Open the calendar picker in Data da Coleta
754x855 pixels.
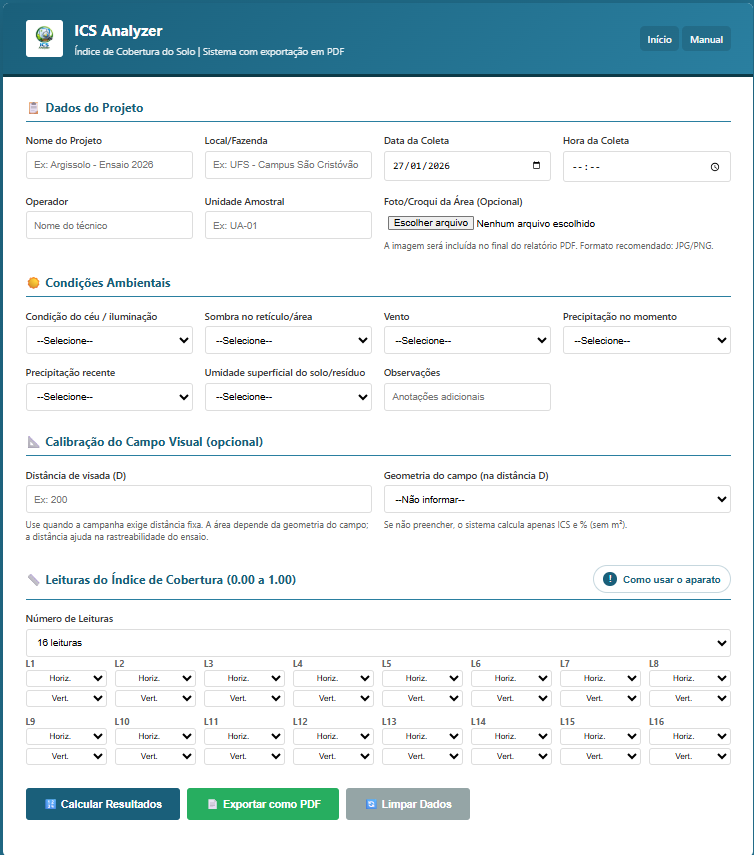click(x=538, y=165)
